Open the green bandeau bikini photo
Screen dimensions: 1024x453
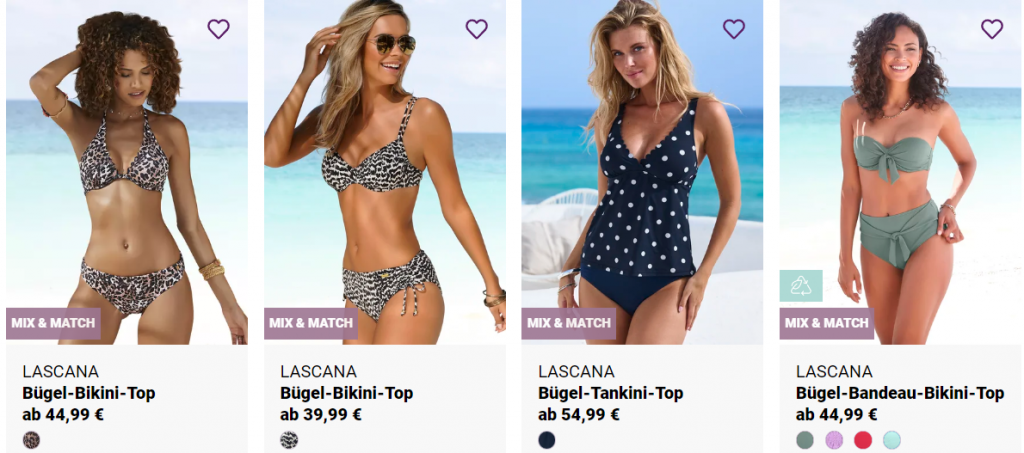pos(900,172)
